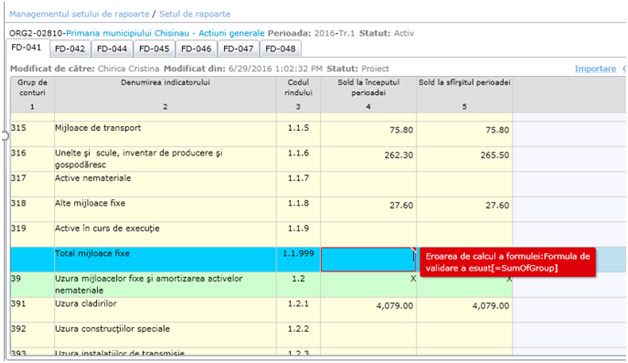Click end-period cell for Alte mijloace fixe

(x=465, y=209)
